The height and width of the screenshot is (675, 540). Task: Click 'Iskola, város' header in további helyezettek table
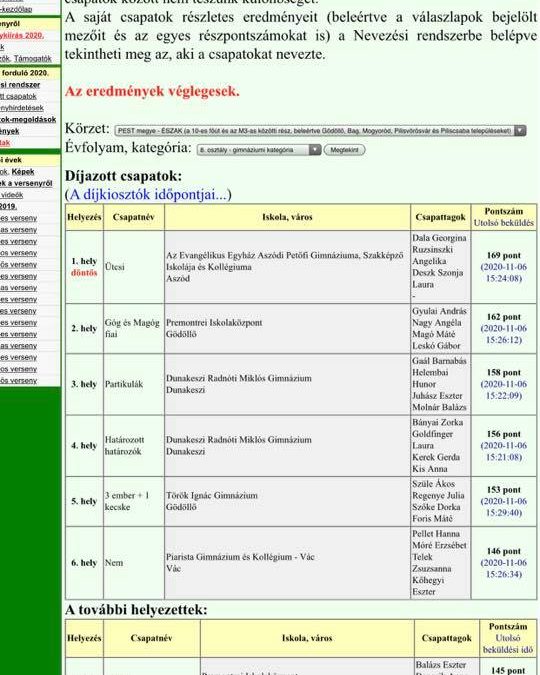coord(307,638)
